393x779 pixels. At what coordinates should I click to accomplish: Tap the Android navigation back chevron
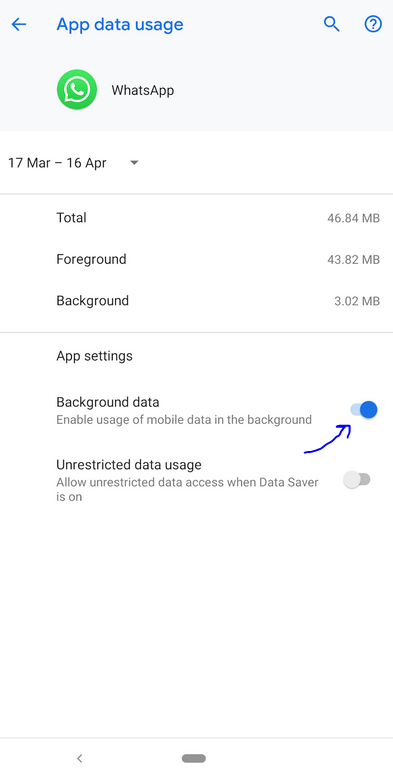[x=79, y=758]
